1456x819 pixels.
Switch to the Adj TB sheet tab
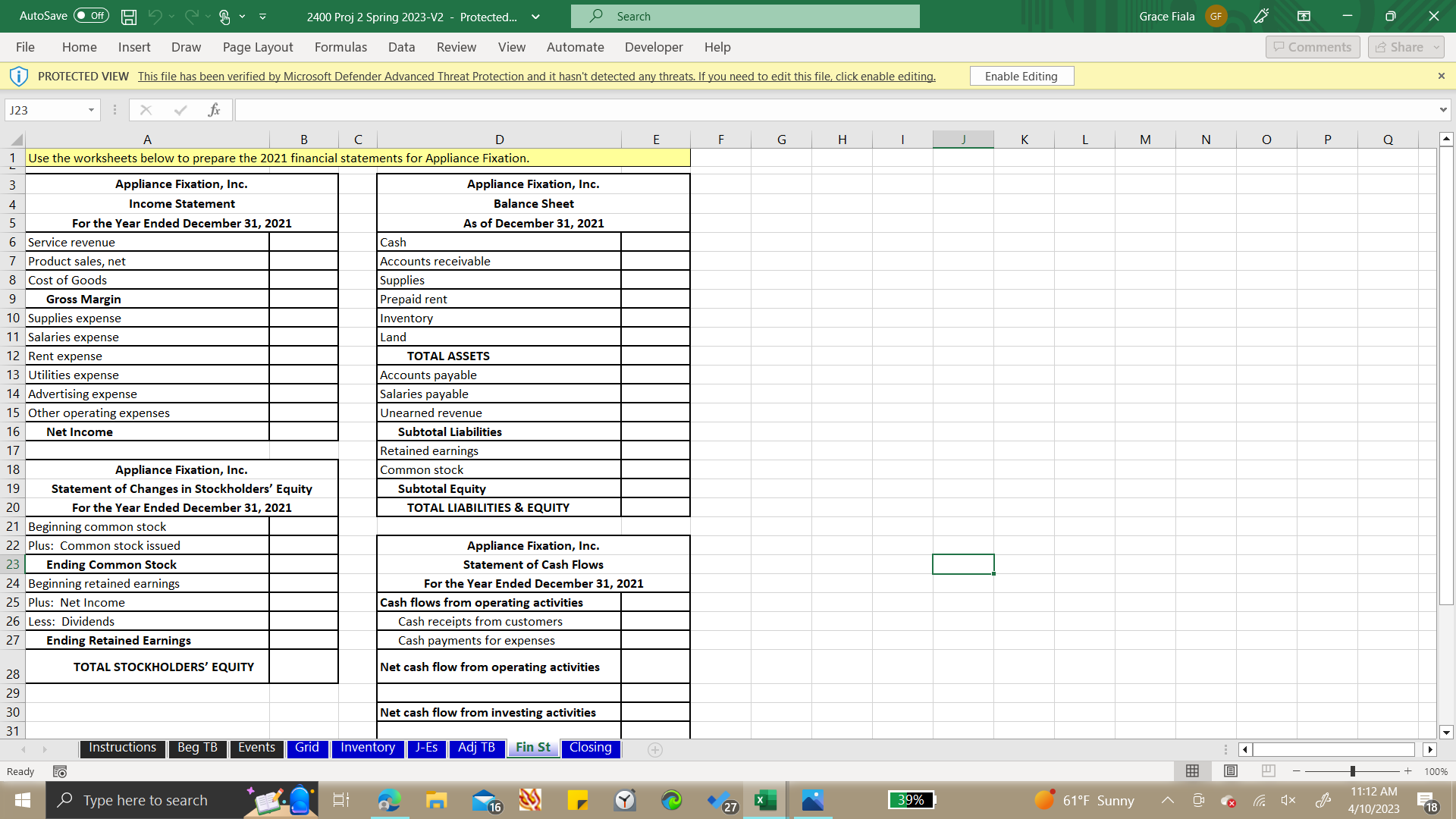[476, 748]
